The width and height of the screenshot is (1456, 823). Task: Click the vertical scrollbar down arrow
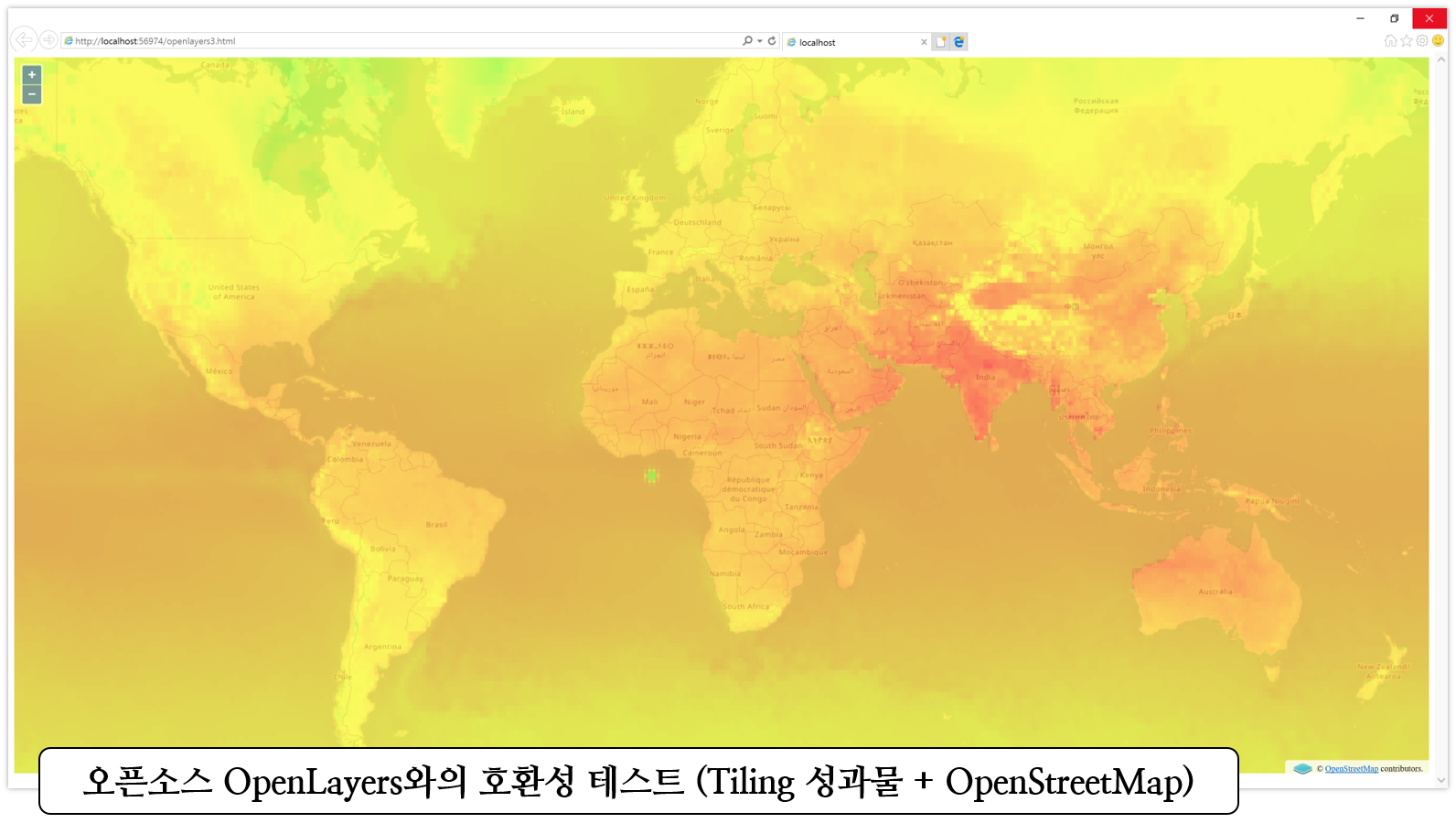[1441, 780]
